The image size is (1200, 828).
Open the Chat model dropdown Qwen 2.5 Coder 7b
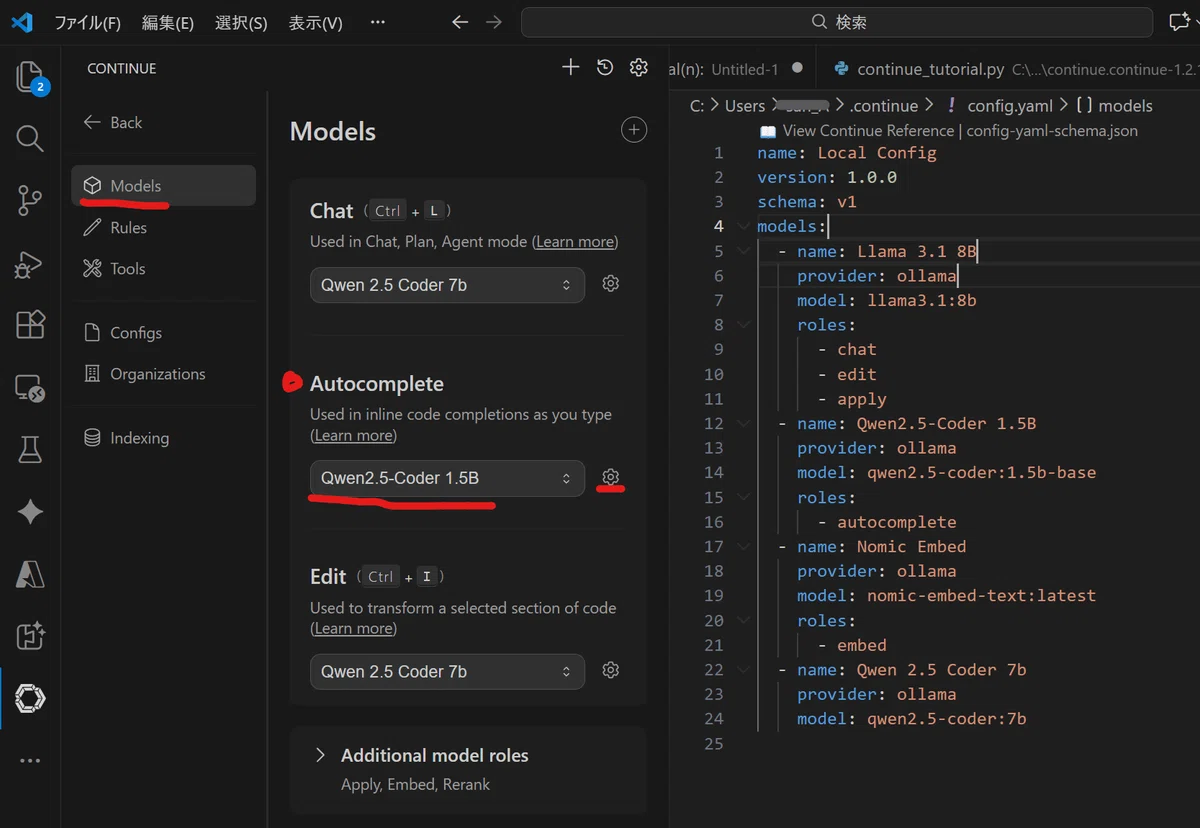click(x=447, y=285)
